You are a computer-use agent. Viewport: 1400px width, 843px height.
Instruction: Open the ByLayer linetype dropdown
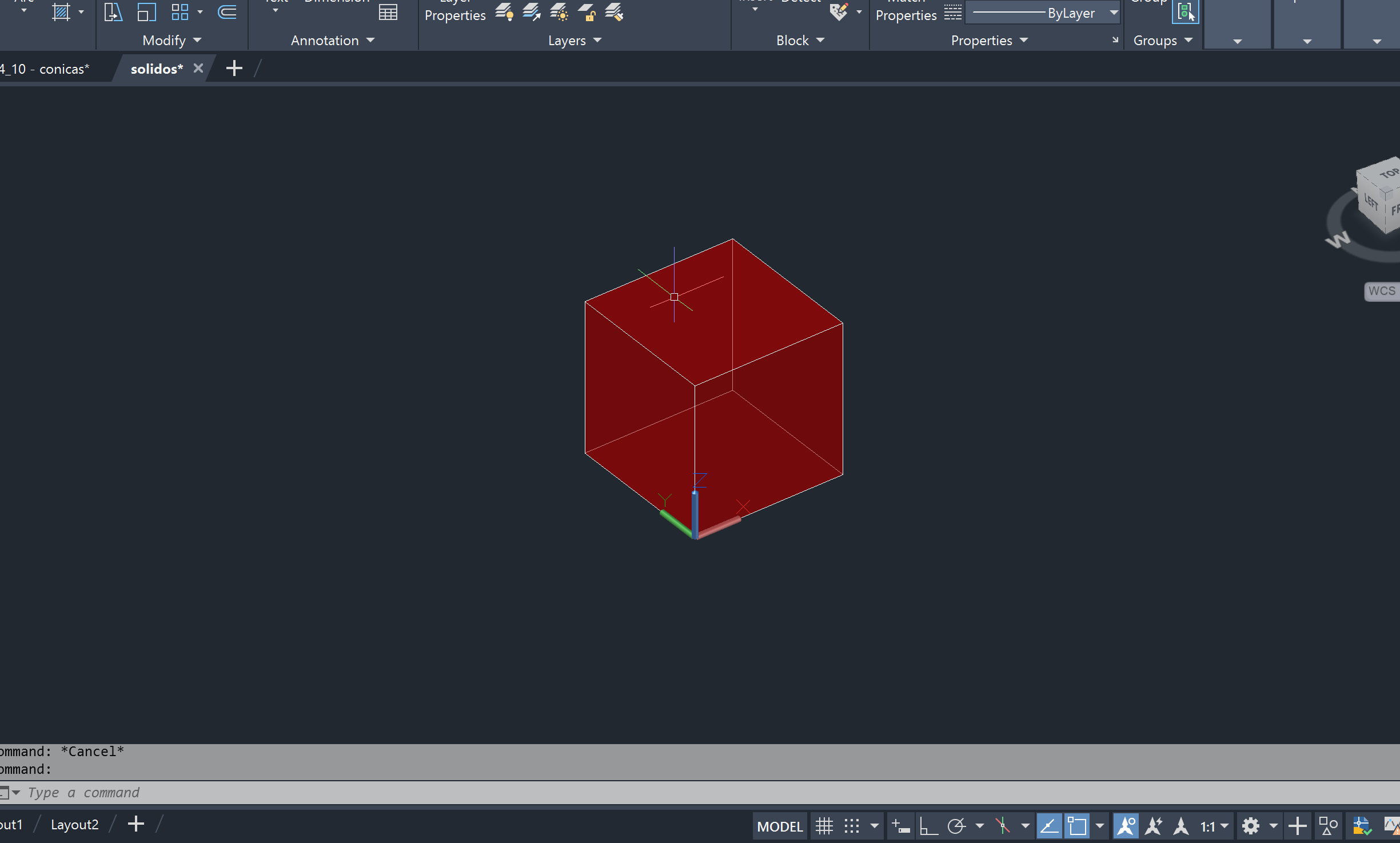(1114, 13)
